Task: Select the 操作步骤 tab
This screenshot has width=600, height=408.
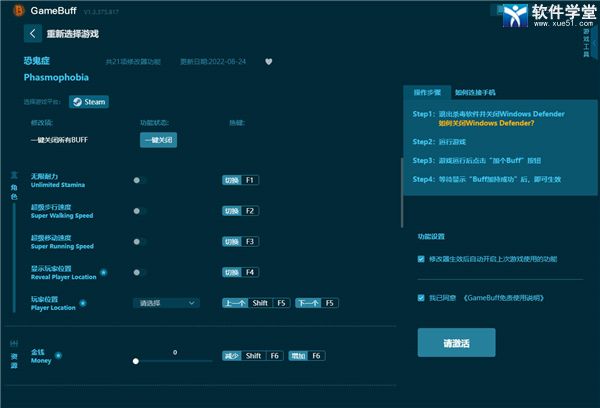Action: [427, 92]
